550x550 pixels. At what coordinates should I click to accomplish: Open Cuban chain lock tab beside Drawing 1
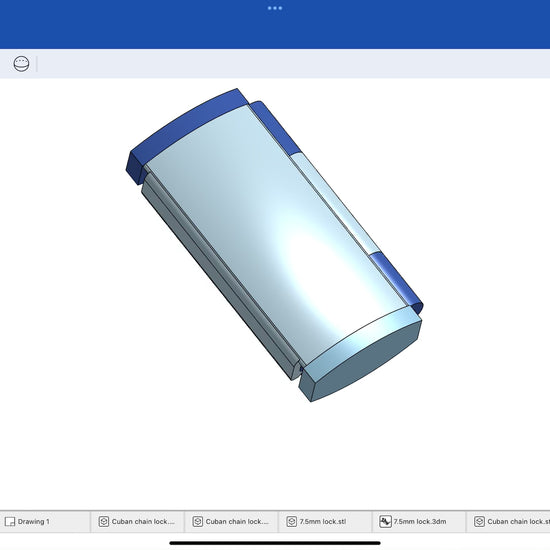137,522
